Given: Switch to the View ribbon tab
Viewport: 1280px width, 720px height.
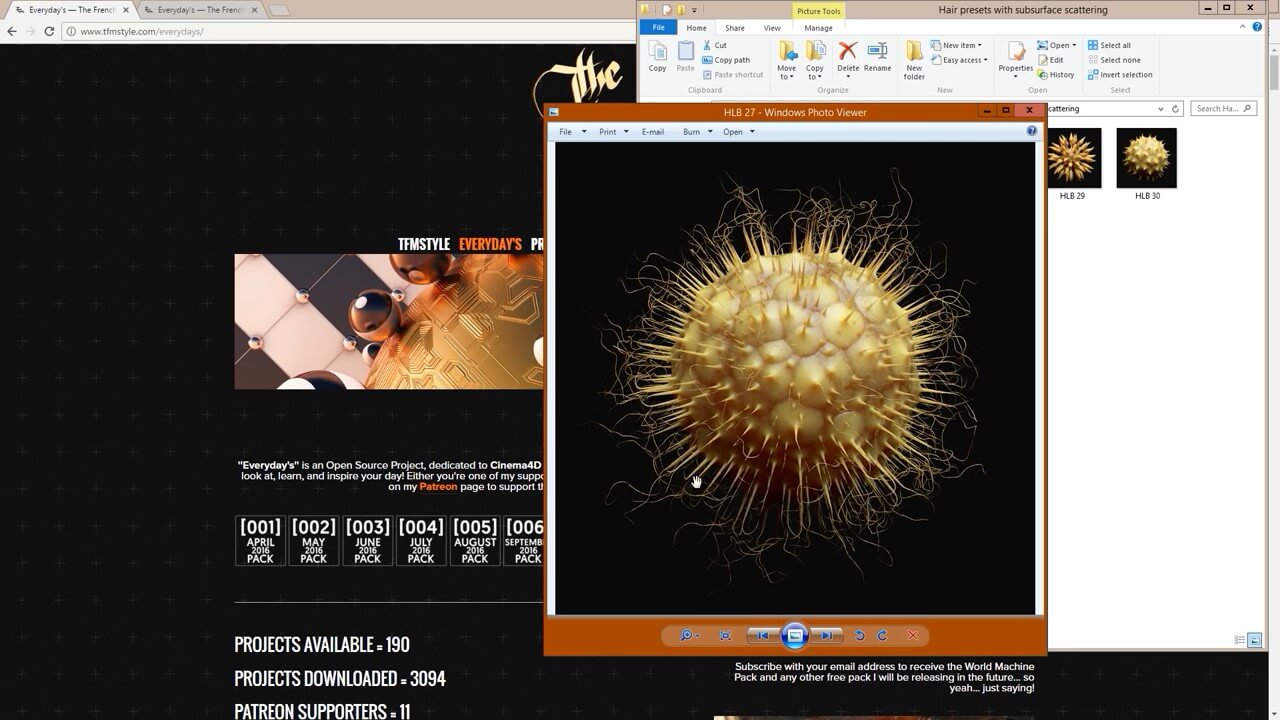Looking at the screenshot, I should point(772,28).
